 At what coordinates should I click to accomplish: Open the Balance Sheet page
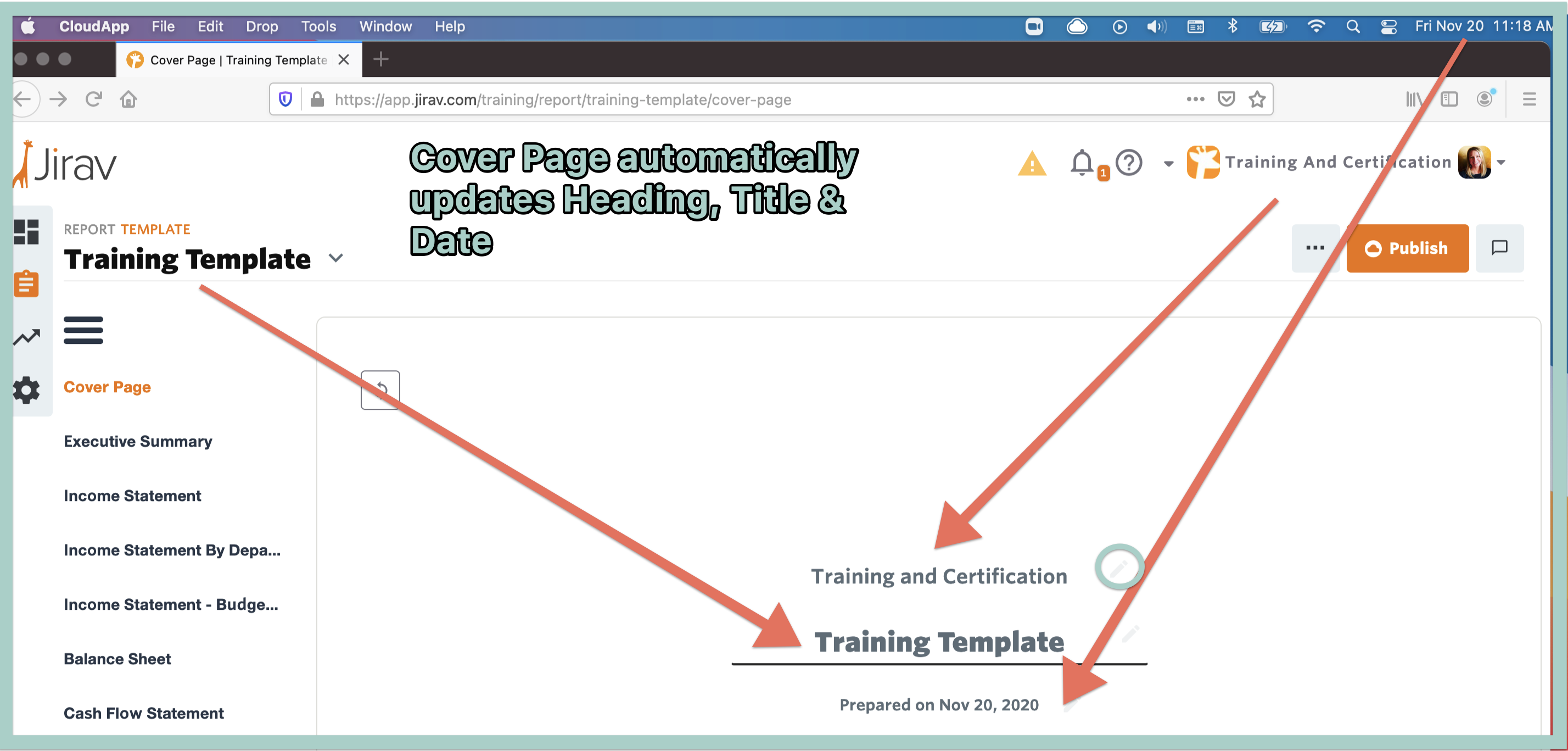coord(117,658)
